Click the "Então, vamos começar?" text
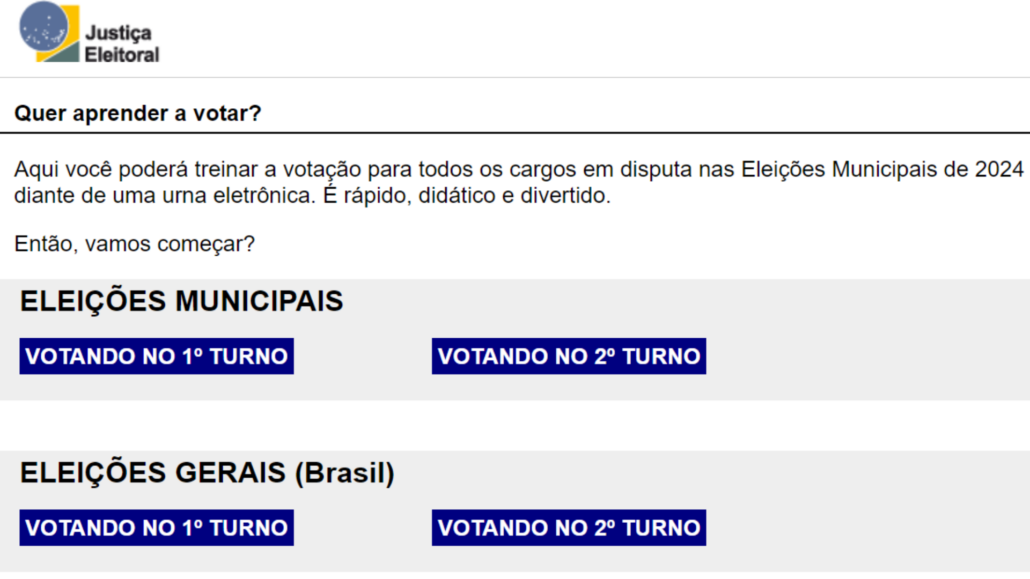This screenshot has height=579, width=1030. click(134, 243)
